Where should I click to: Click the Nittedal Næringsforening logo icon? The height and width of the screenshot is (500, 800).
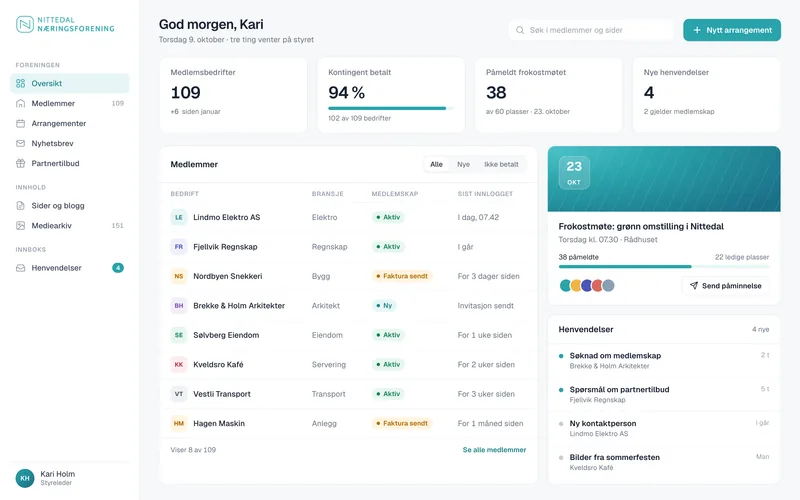coord(24,24)
